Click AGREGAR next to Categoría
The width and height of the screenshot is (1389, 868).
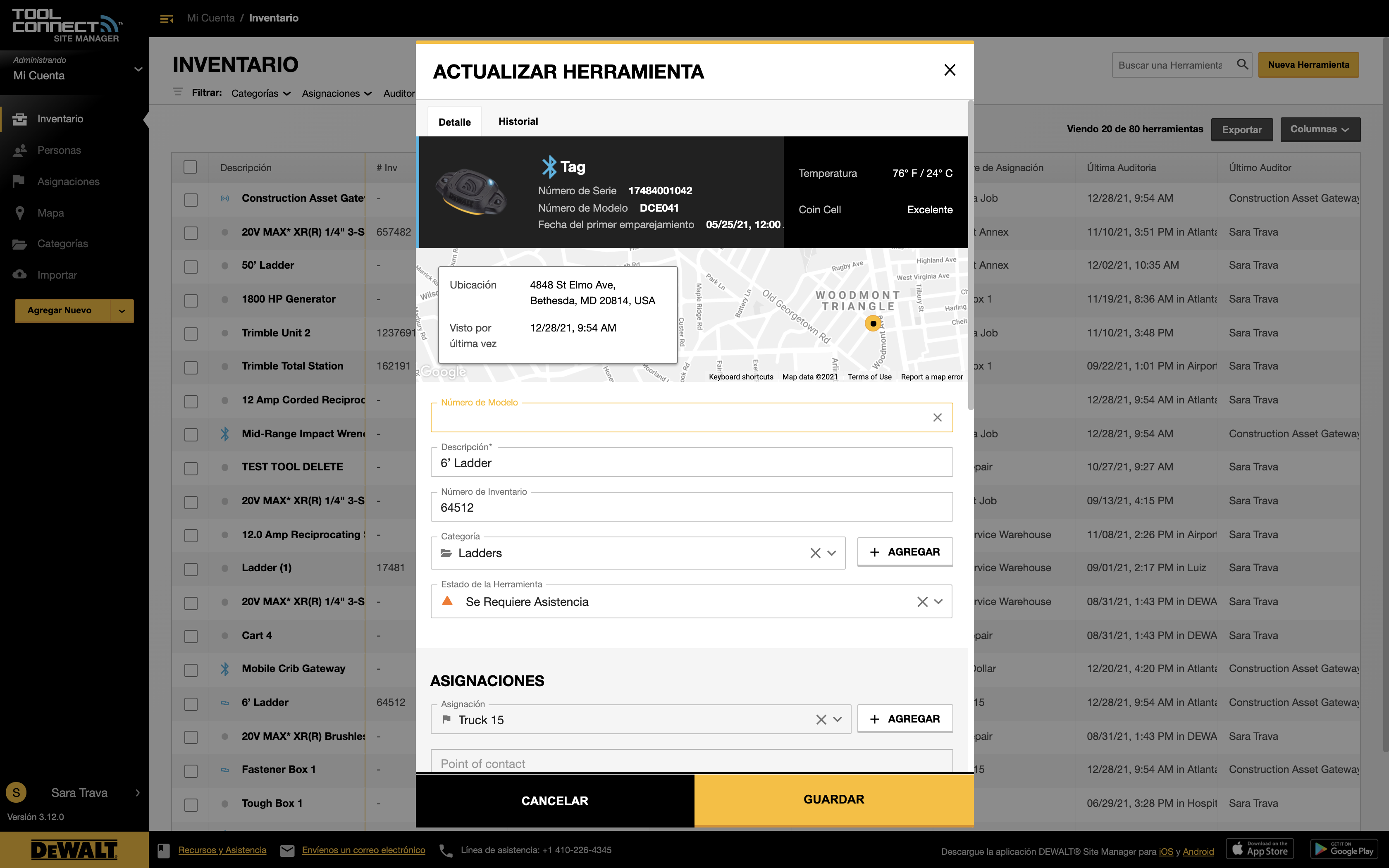point(905,552)
